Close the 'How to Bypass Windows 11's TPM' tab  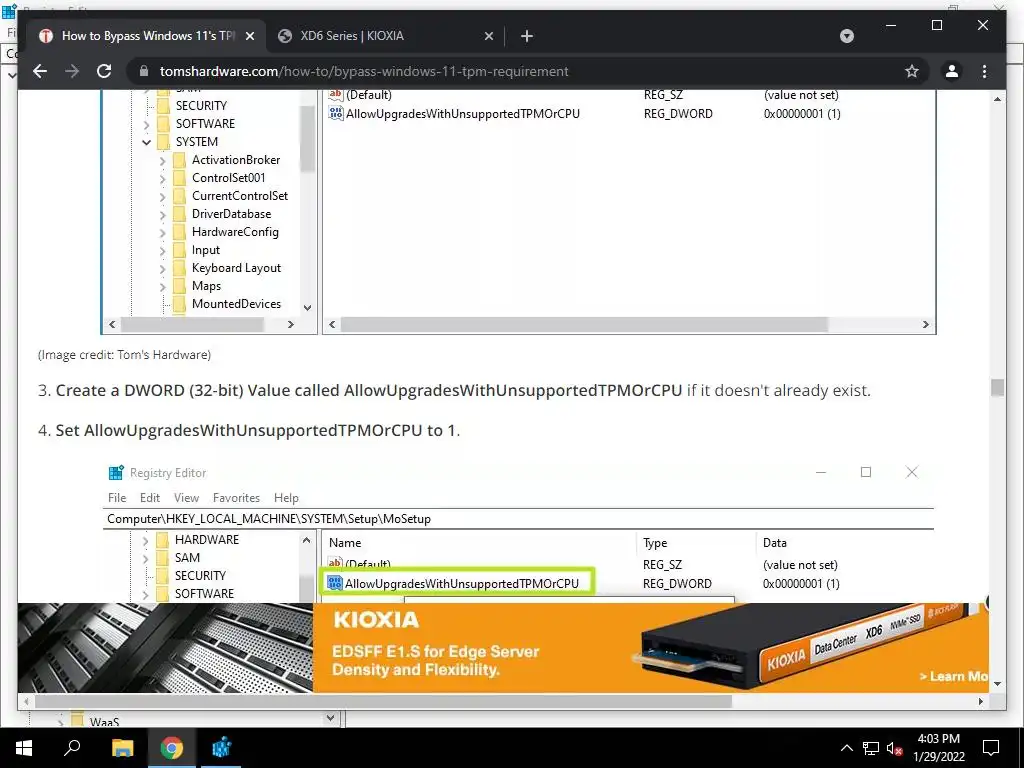(x=249, y=36)
